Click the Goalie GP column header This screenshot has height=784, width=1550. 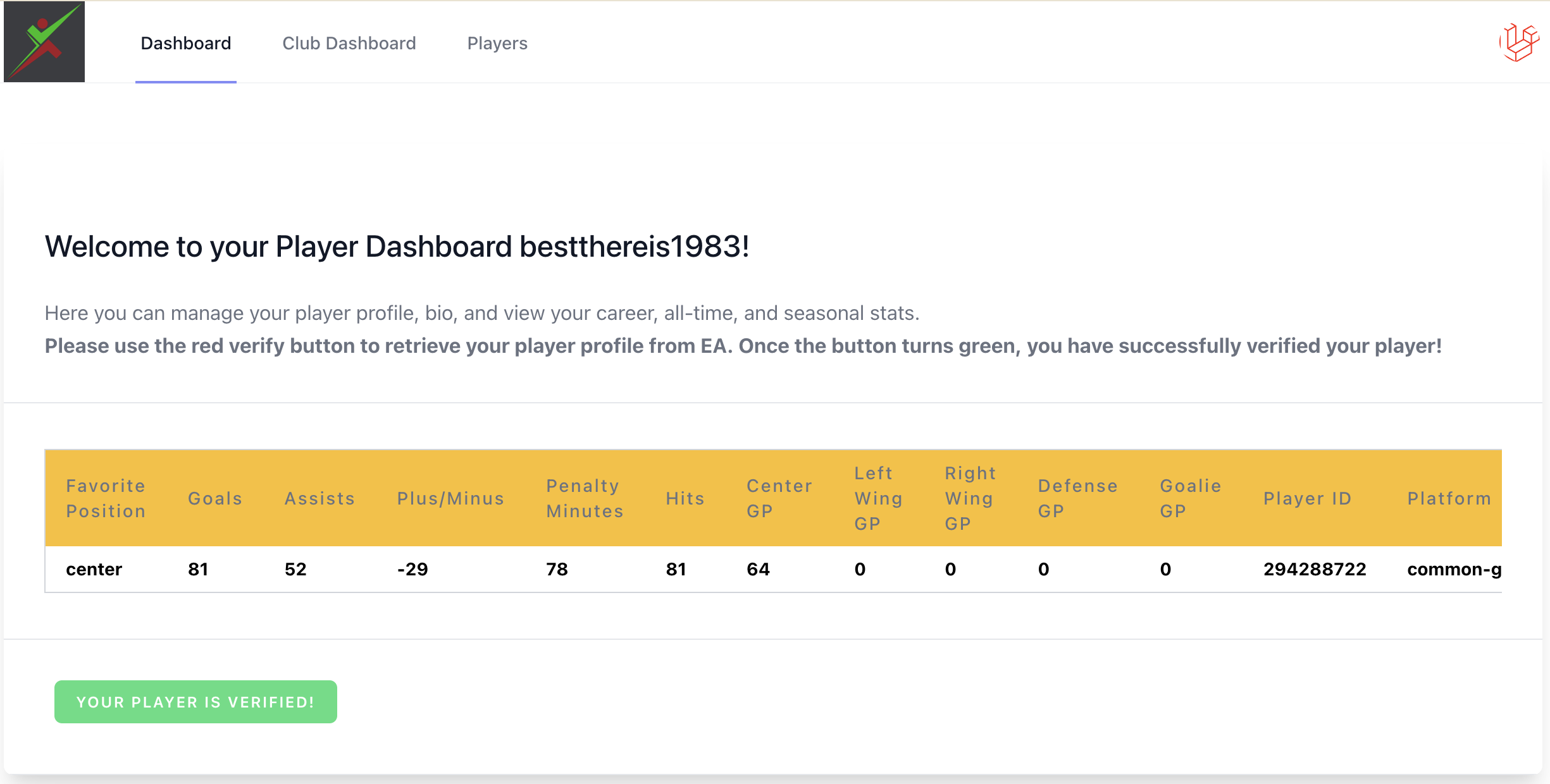coord(1190,498)
